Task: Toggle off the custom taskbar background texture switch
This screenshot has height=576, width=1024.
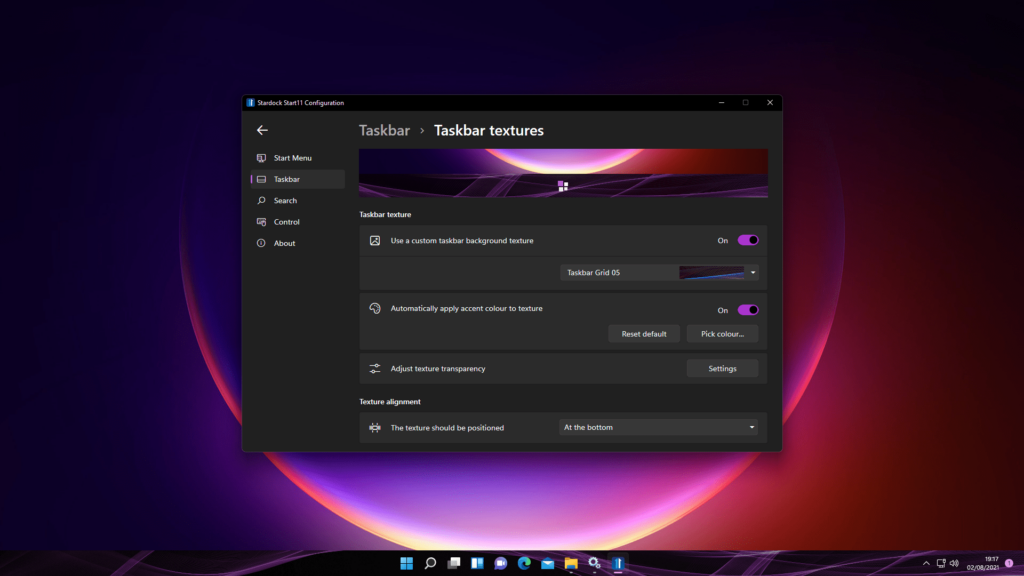Action: (747, 240)
